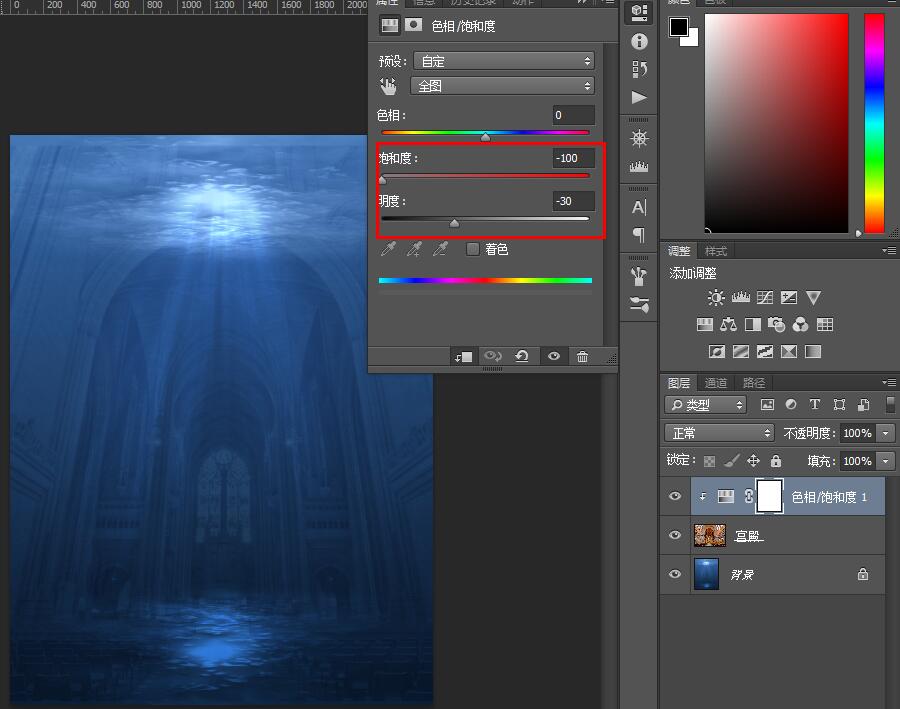Select the first eyedropper tool

(x=389, y=249)
